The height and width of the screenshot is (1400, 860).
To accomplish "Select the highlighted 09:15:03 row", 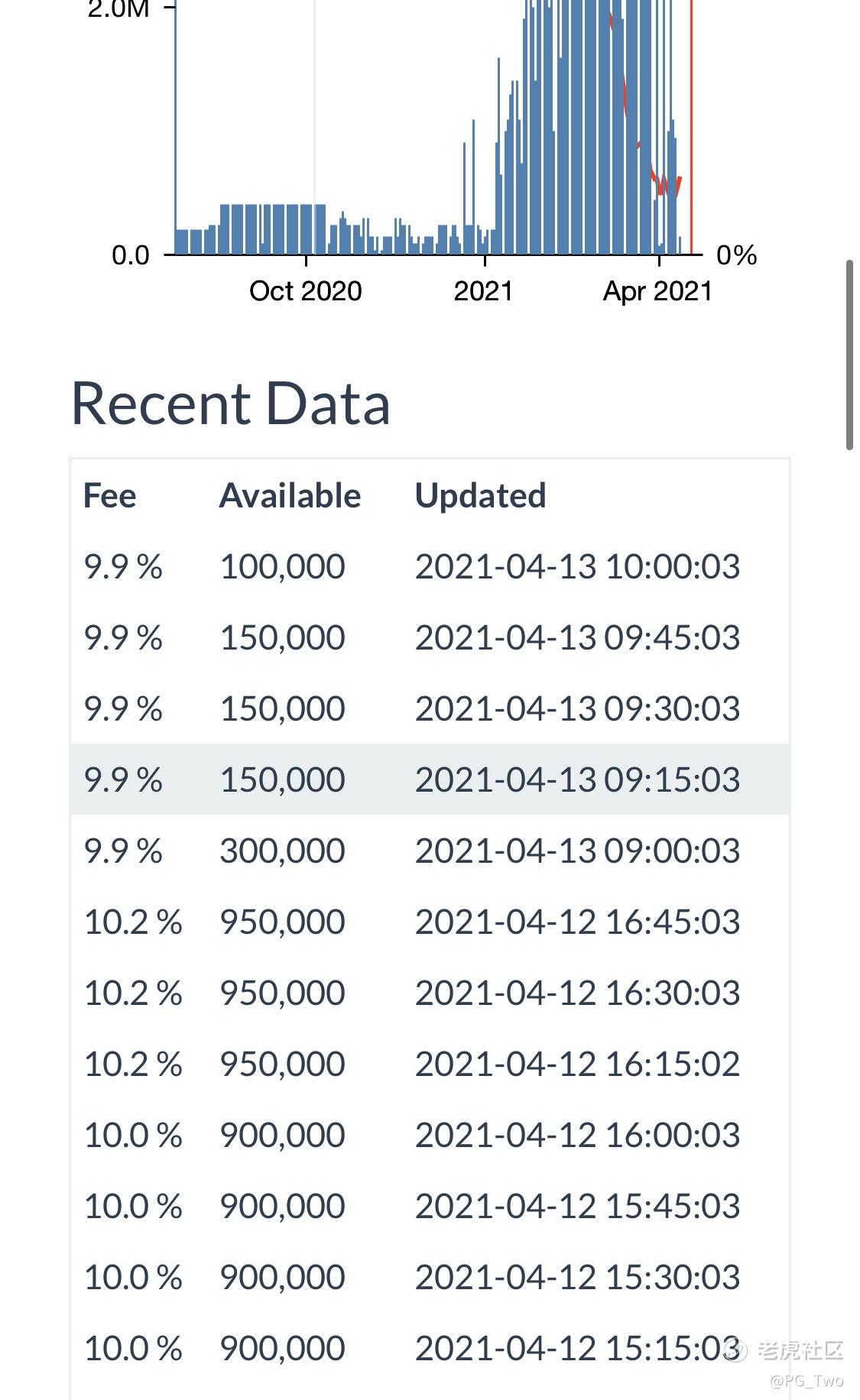I will point(430,779).
